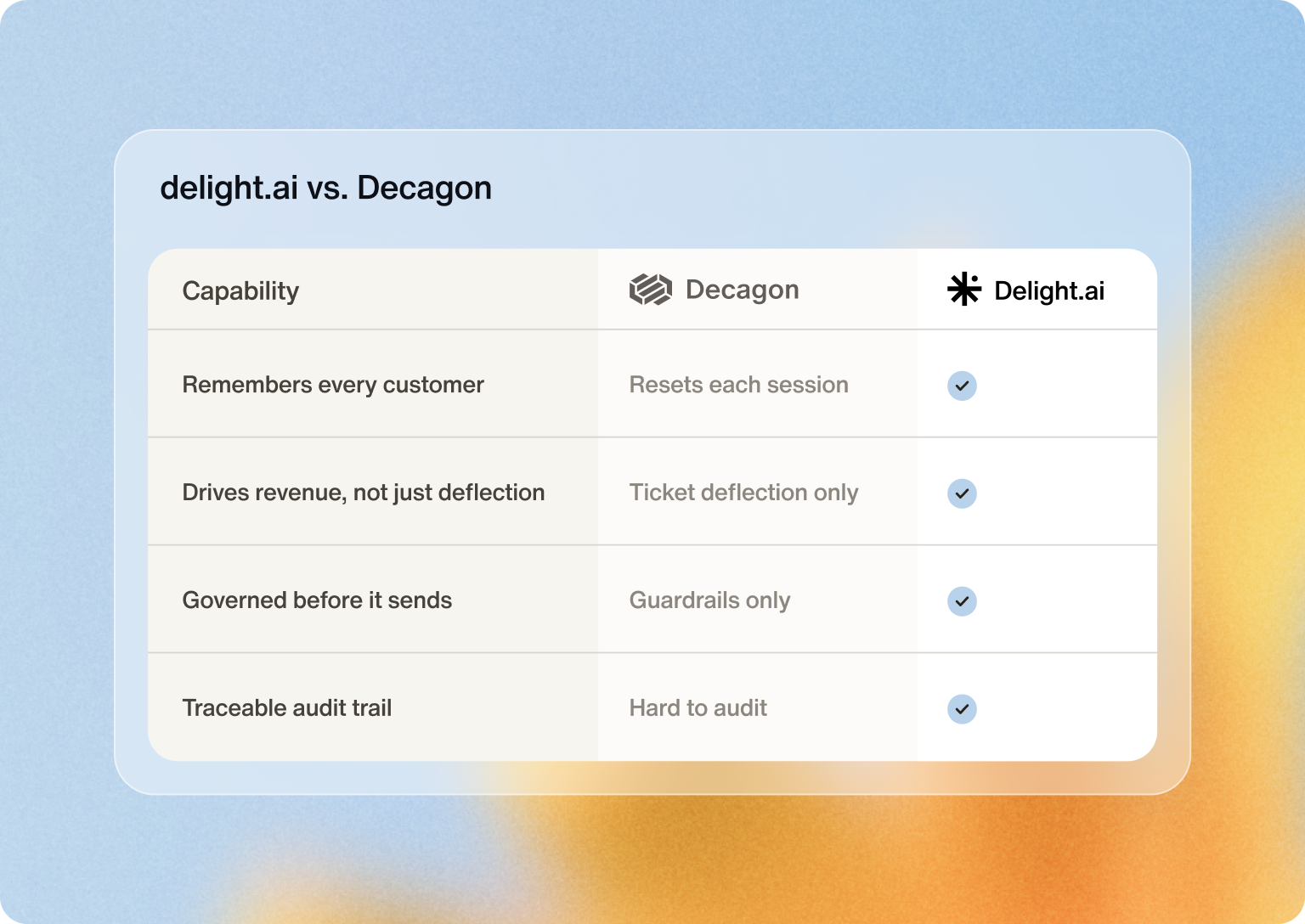Click the Delight.ai asterisk logo icon
The image size is (1305, 924).
point(964,290)
